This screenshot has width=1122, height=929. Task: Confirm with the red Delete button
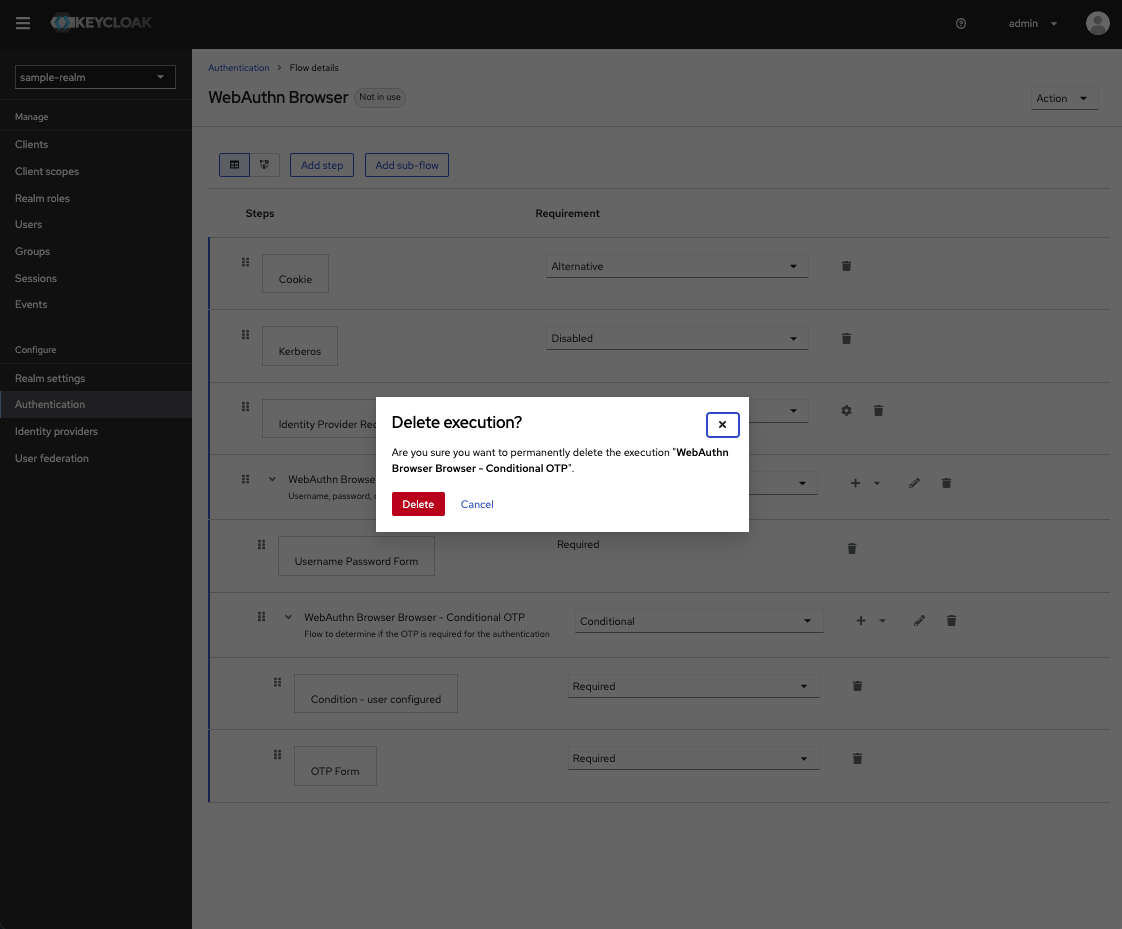tap(418, 504)
